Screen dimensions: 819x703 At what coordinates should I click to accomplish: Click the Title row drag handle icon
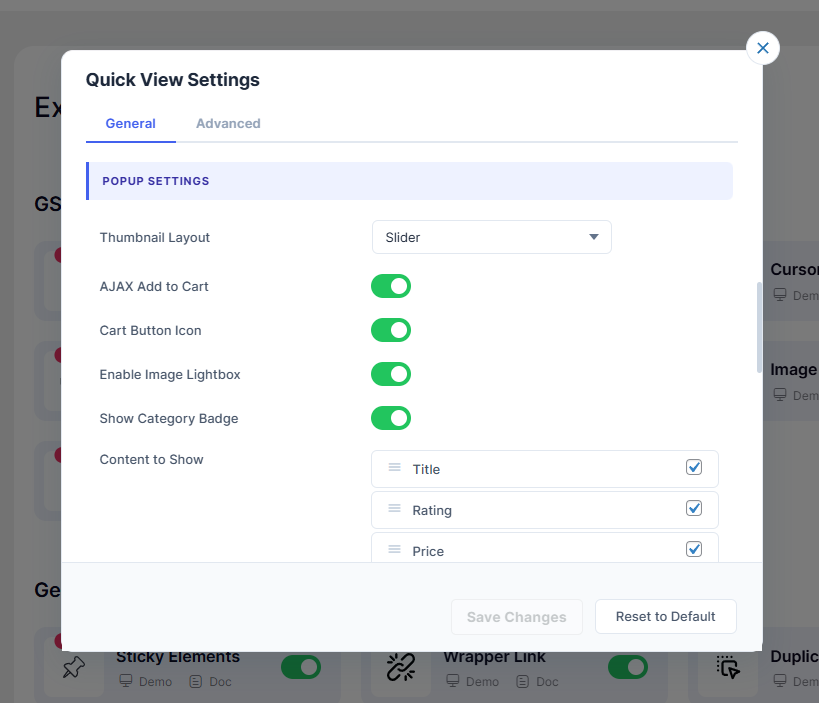[x=394, y=468]
